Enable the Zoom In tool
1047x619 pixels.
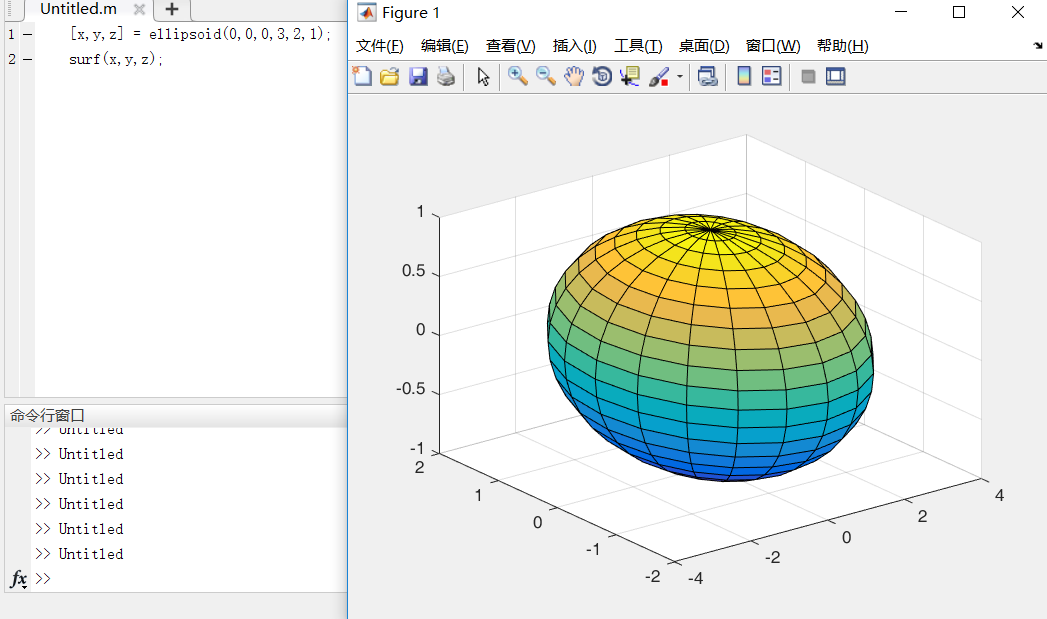(x=518, y=76)
